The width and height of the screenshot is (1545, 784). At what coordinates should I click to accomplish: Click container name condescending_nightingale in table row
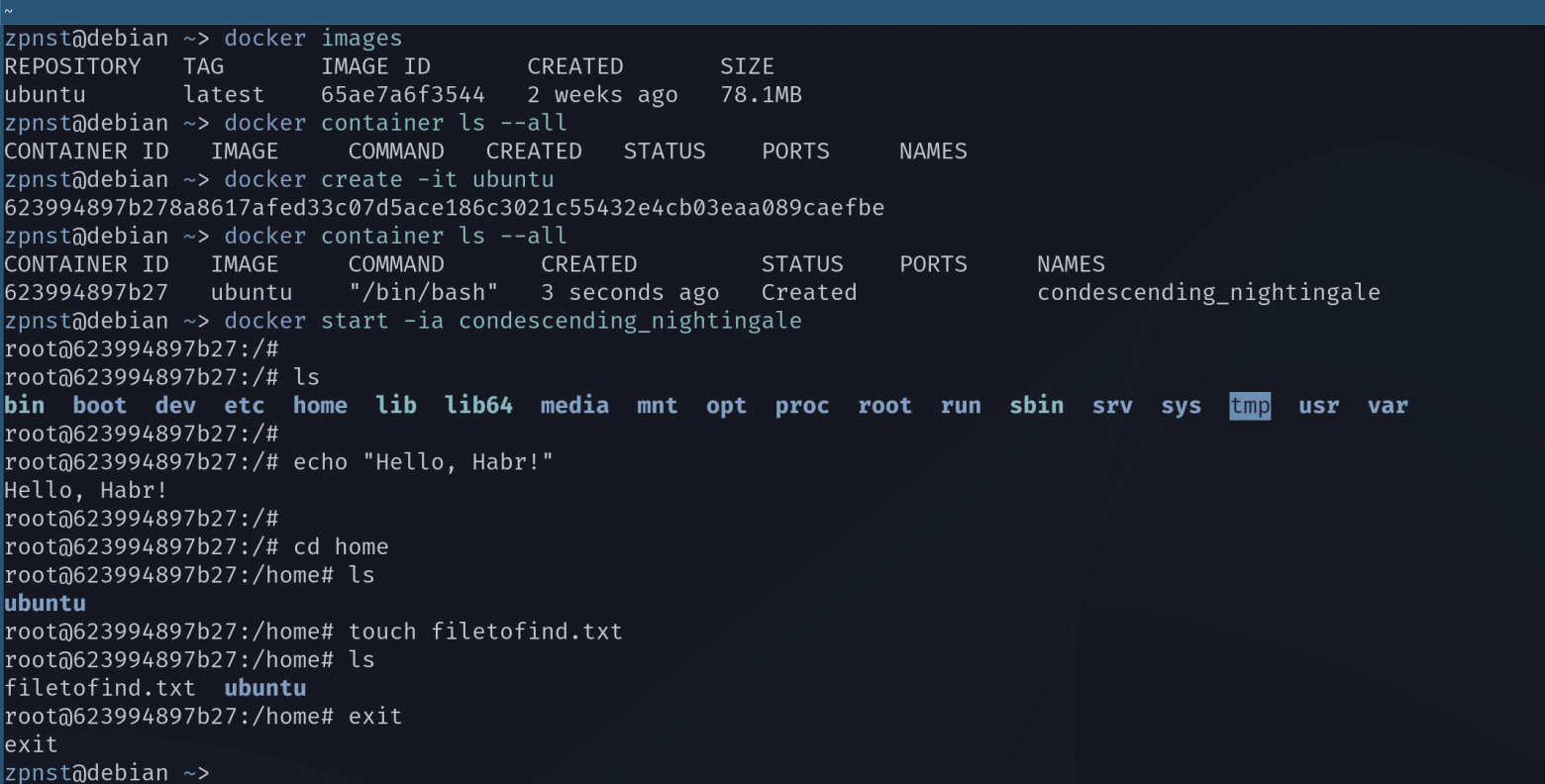click(x=1208, y=293)
